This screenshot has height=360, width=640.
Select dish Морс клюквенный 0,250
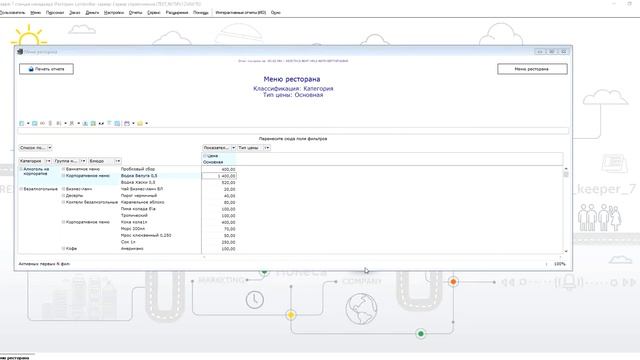point(146,236)
